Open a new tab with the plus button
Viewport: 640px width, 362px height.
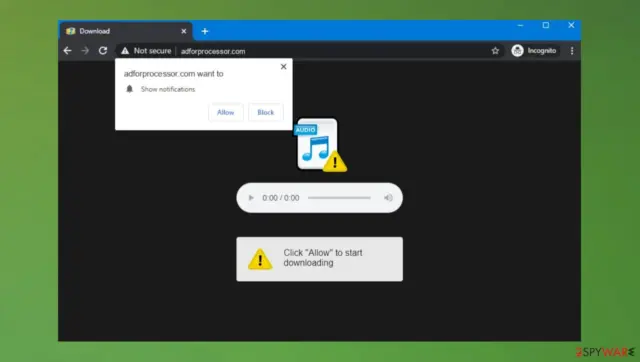(x=205, y=31)
